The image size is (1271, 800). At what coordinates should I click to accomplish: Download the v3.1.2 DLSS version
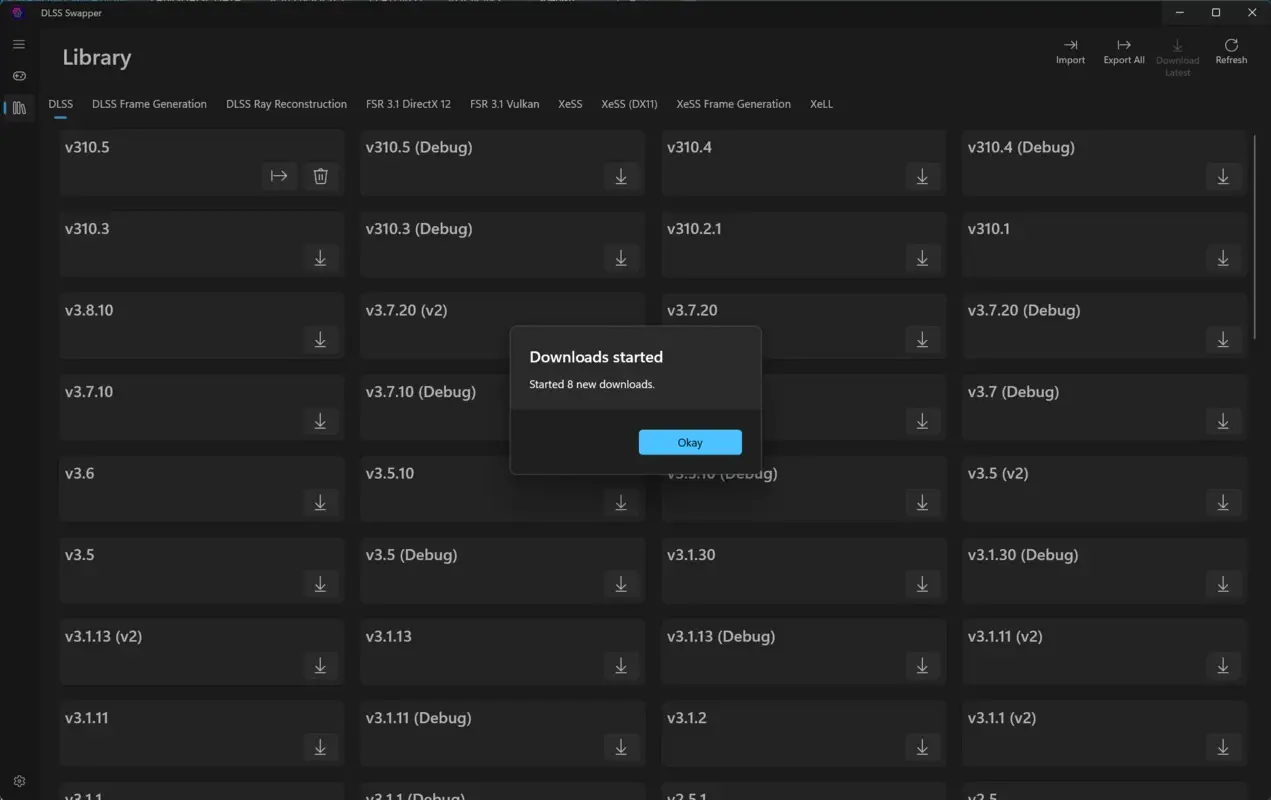pyautogui.click(x=922, y=747)
